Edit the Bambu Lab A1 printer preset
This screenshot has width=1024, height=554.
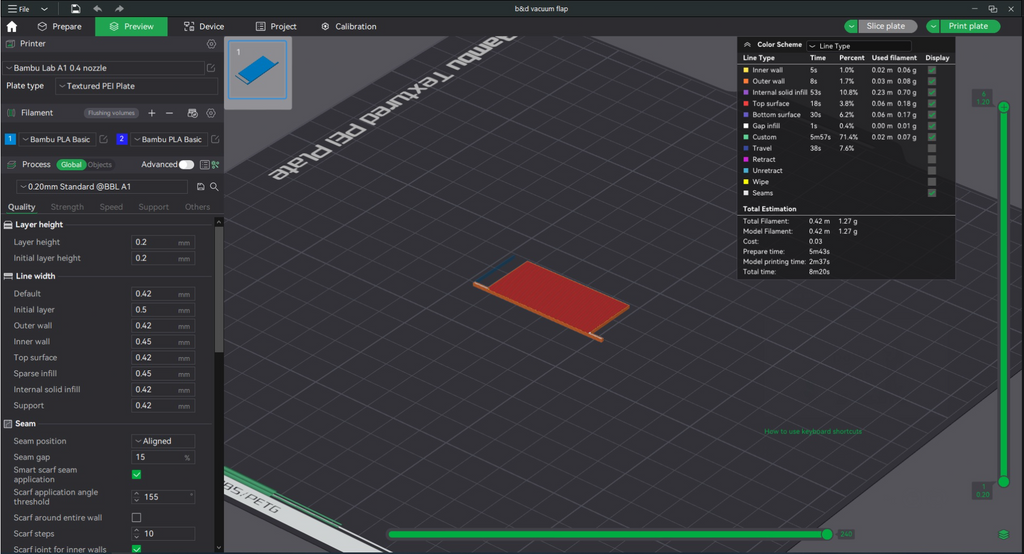pos(211,68)
